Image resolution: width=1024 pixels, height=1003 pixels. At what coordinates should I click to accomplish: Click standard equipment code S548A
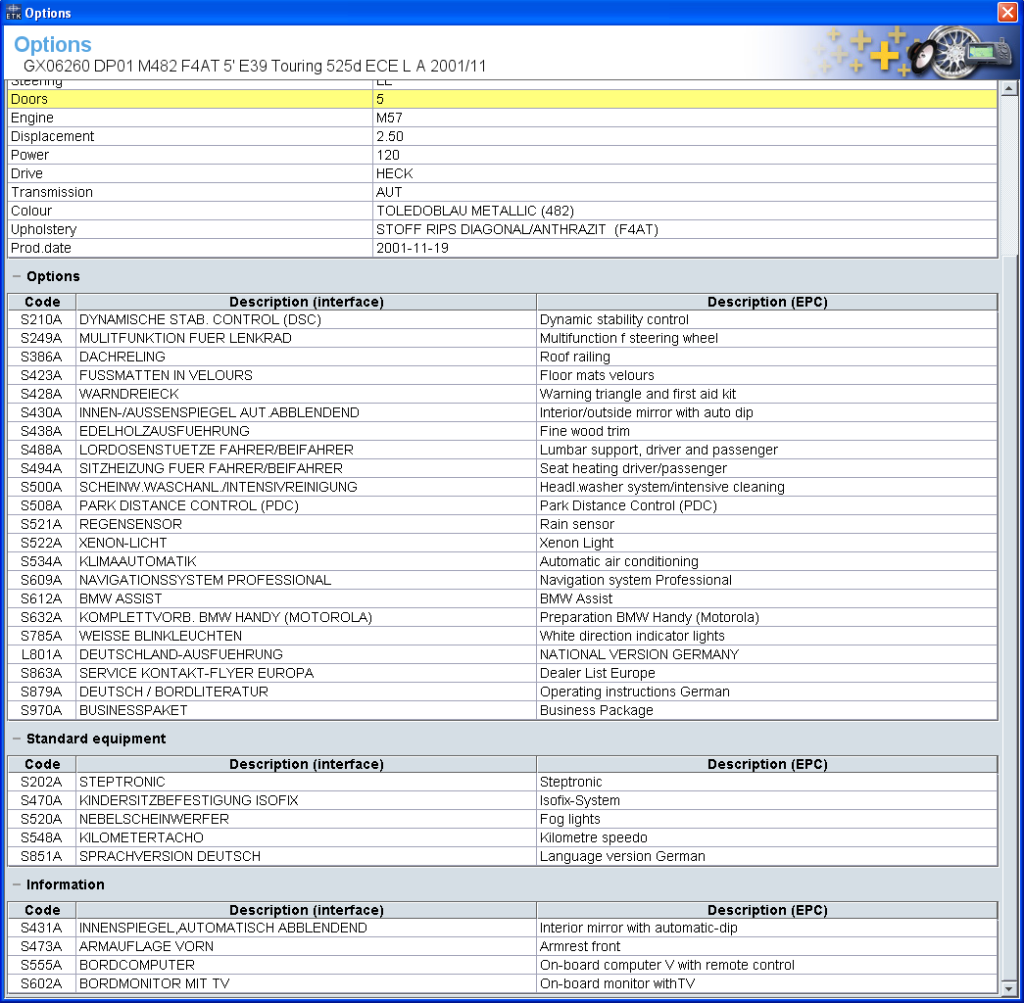click(x=41, y=838)
